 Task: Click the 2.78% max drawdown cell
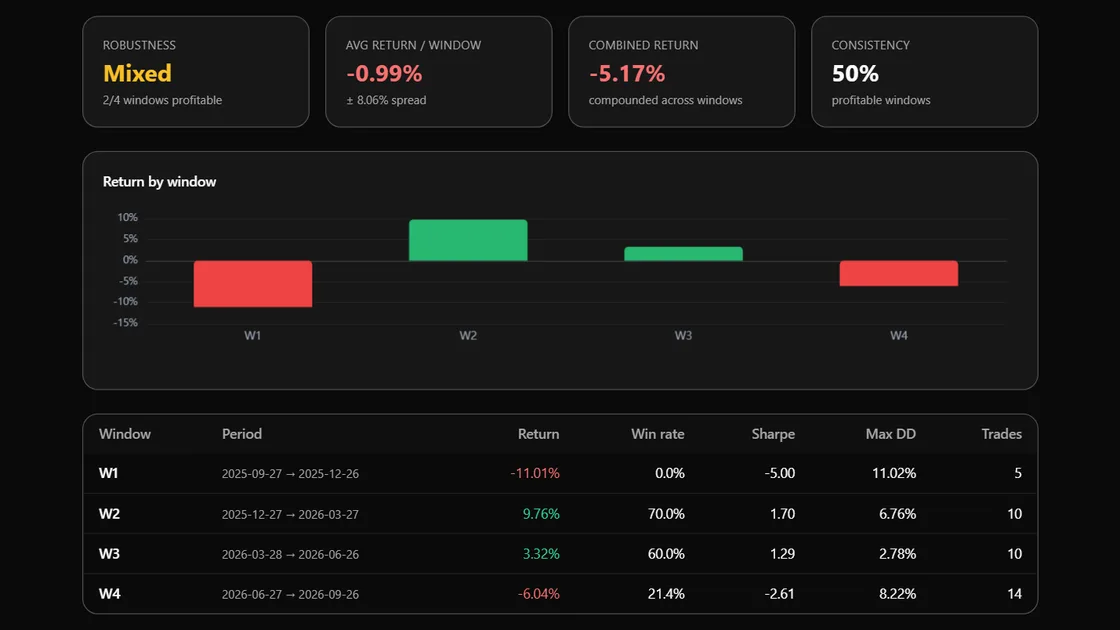tap(897, 554)
